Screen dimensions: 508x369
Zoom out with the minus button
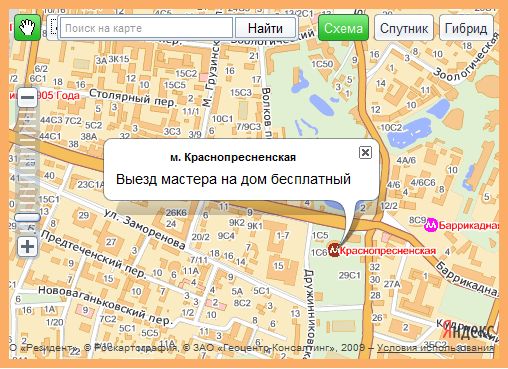(x=27, y=97)
